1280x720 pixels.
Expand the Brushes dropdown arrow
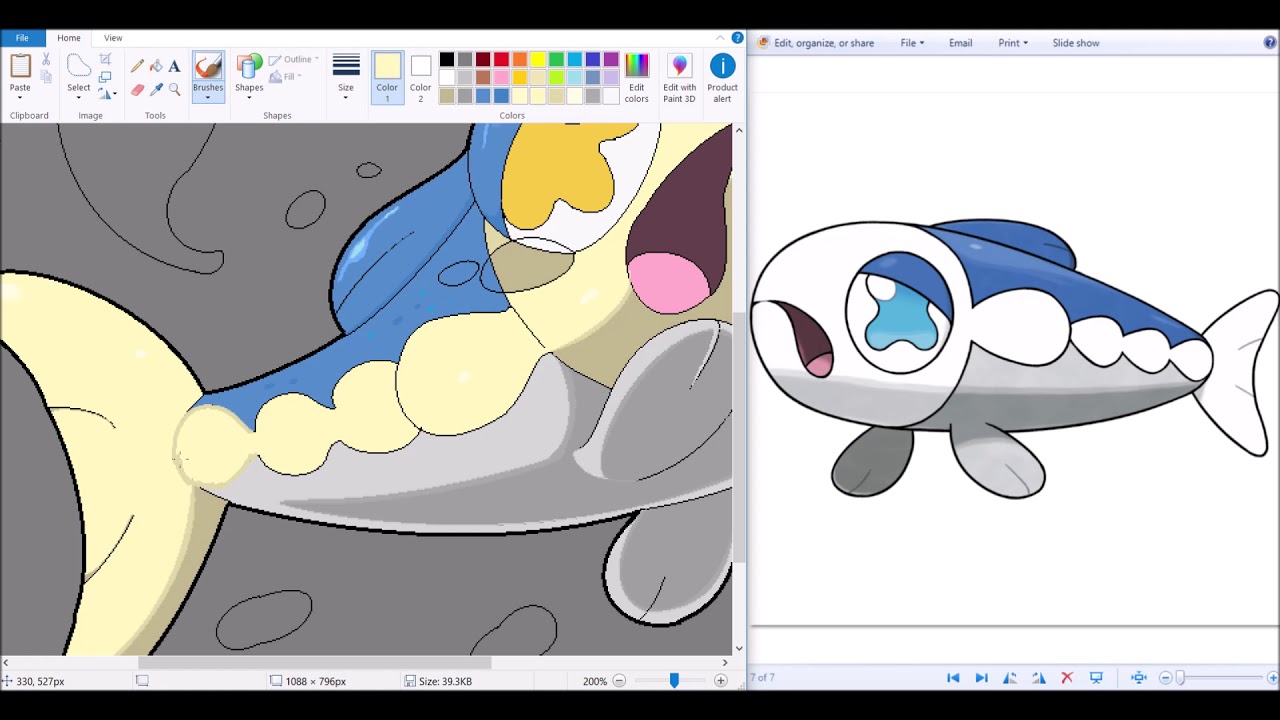pyautogui.click(x=208, y=97)
